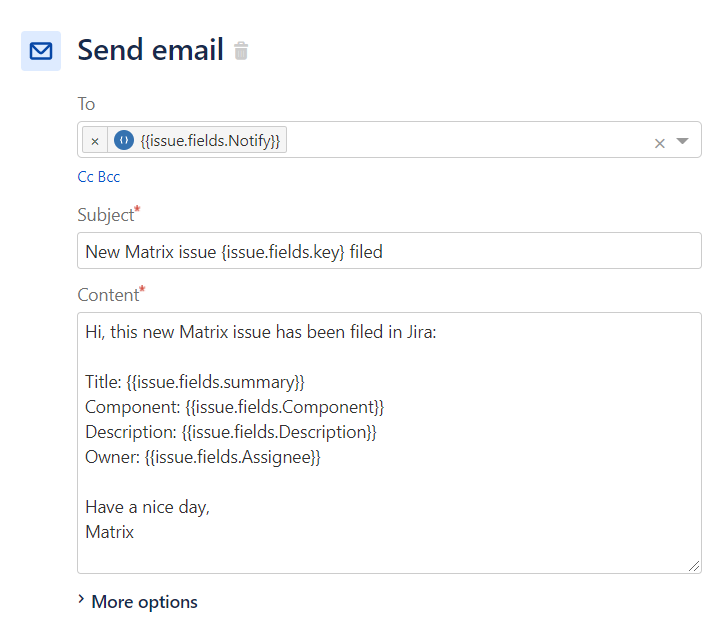721x627 pixels.
Task: Remove the {{issue.fields.Notify}} recipient chip
Action: click(x=95, y=141)
